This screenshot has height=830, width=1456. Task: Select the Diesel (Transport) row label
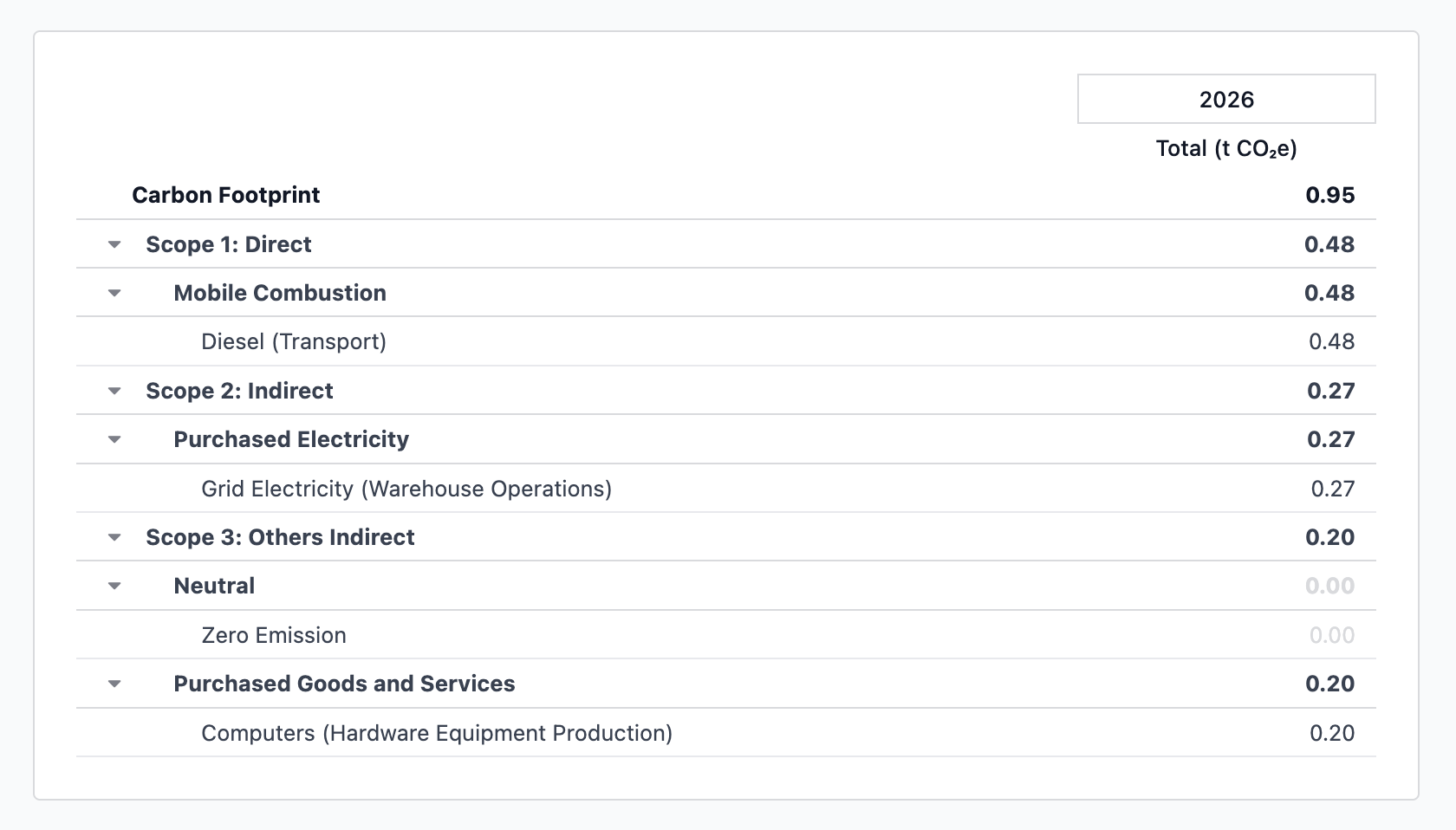(x=293, y=342)
